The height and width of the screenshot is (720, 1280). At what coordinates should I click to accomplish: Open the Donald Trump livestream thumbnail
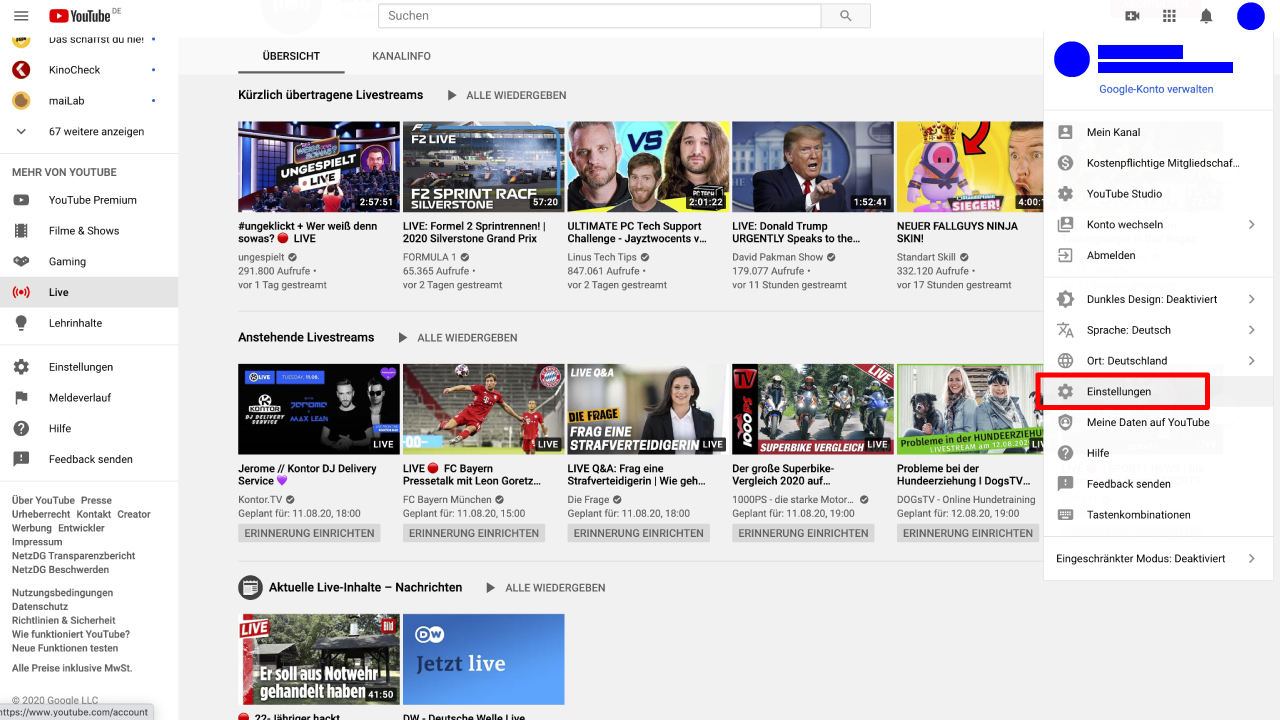coord(813,167)
